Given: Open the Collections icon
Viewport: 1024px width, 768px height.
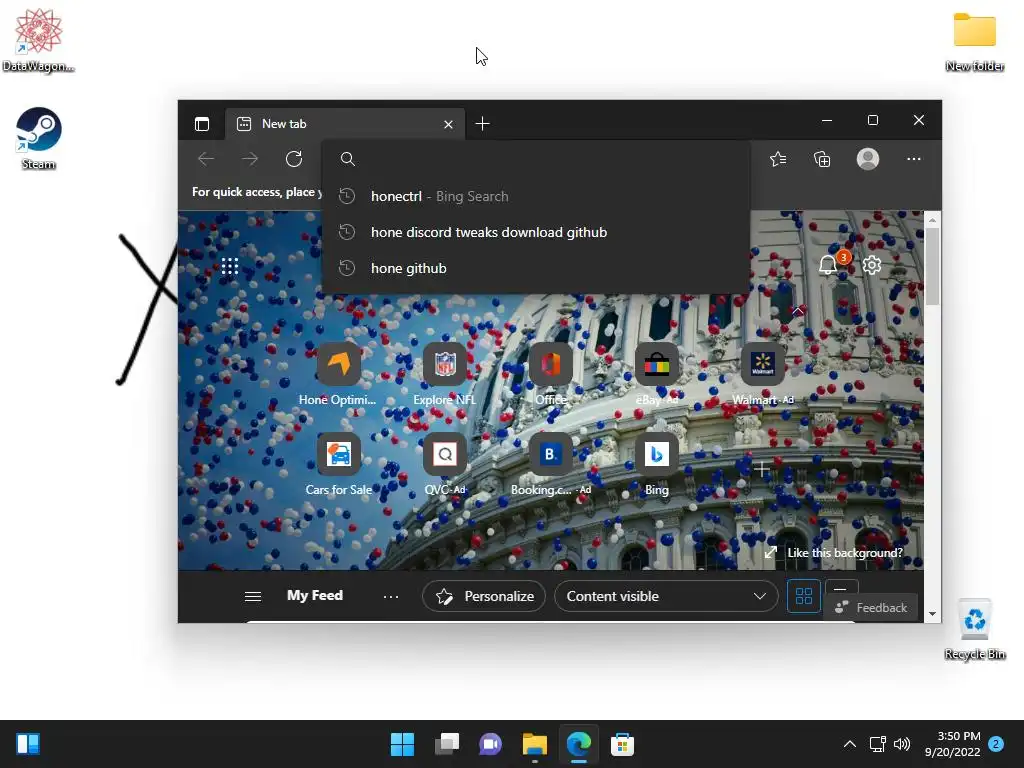Looking at the screenshot, I should [822, 159].
